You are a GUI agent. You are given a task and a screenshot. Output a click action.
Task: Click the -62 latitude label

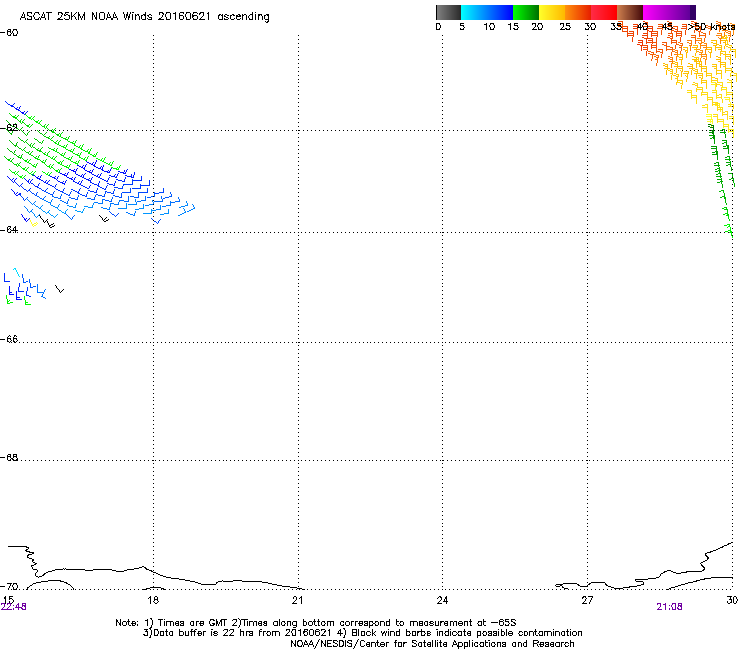pos(9,127)
